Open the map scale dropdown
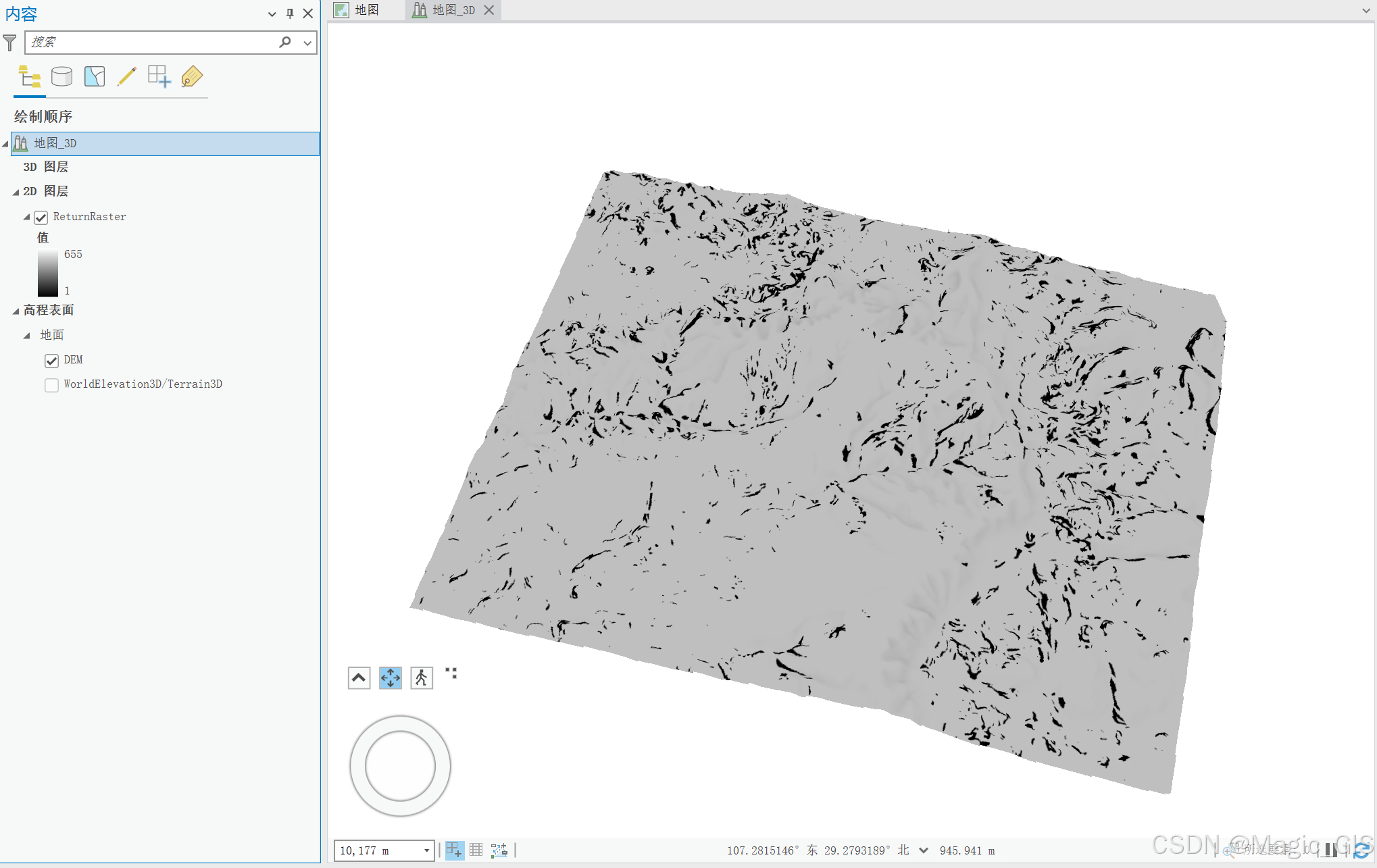 [x=426, y=850]
